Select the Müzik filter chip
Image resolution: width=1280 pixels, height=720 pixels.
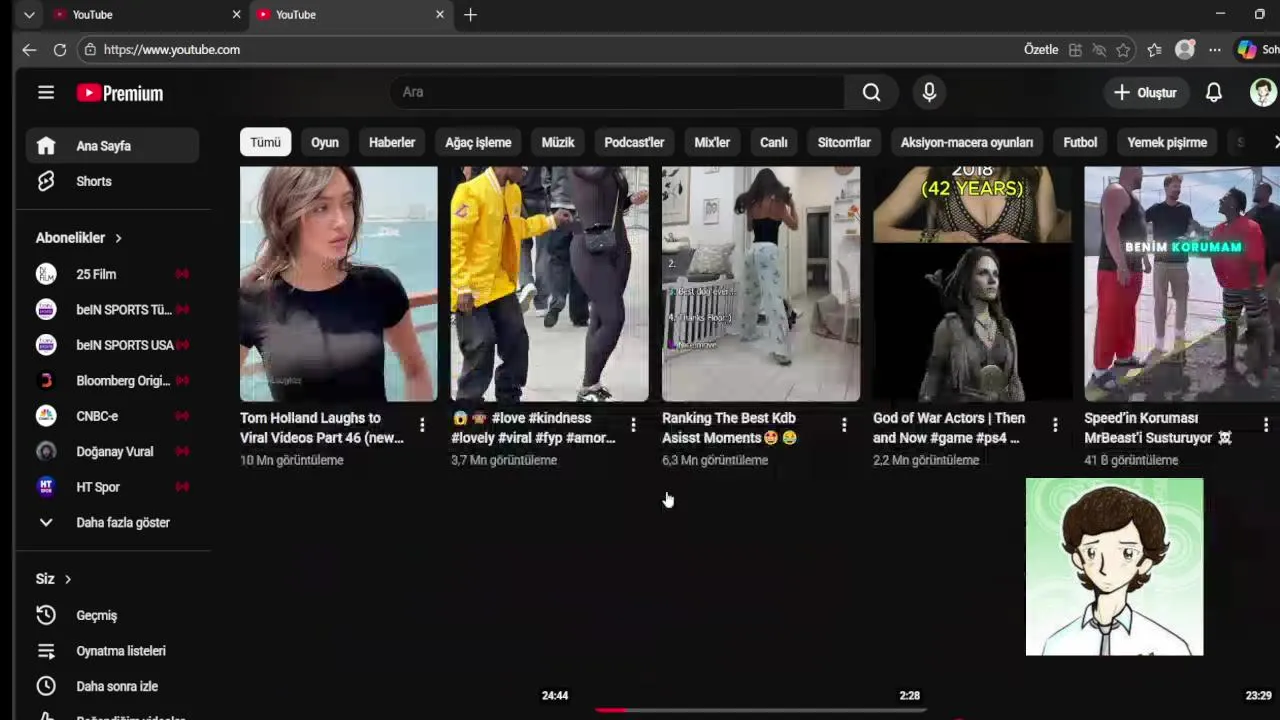(x=558, y=142)
